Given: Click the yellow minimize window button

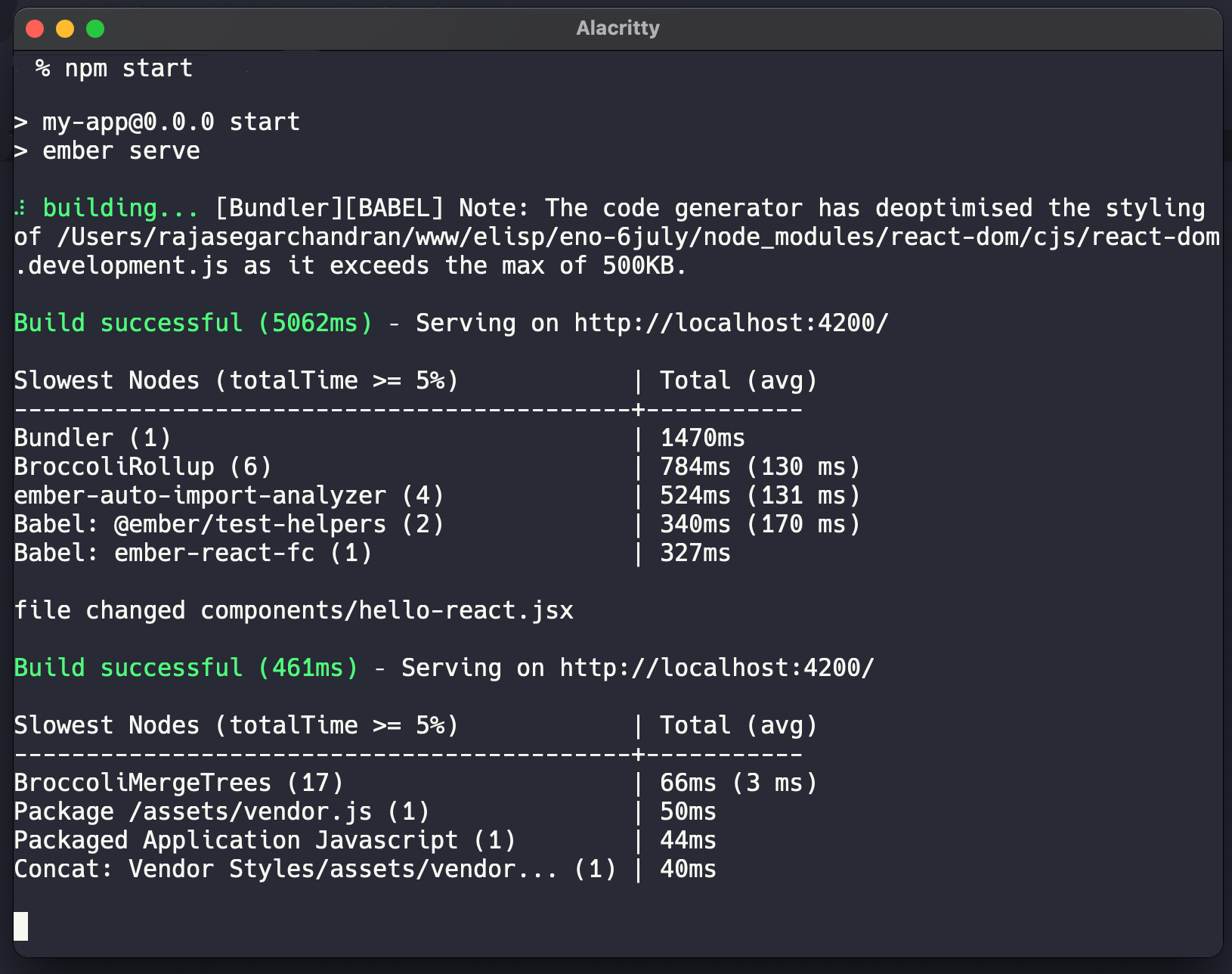Looking at the screenshot, I should coord(65,29).
